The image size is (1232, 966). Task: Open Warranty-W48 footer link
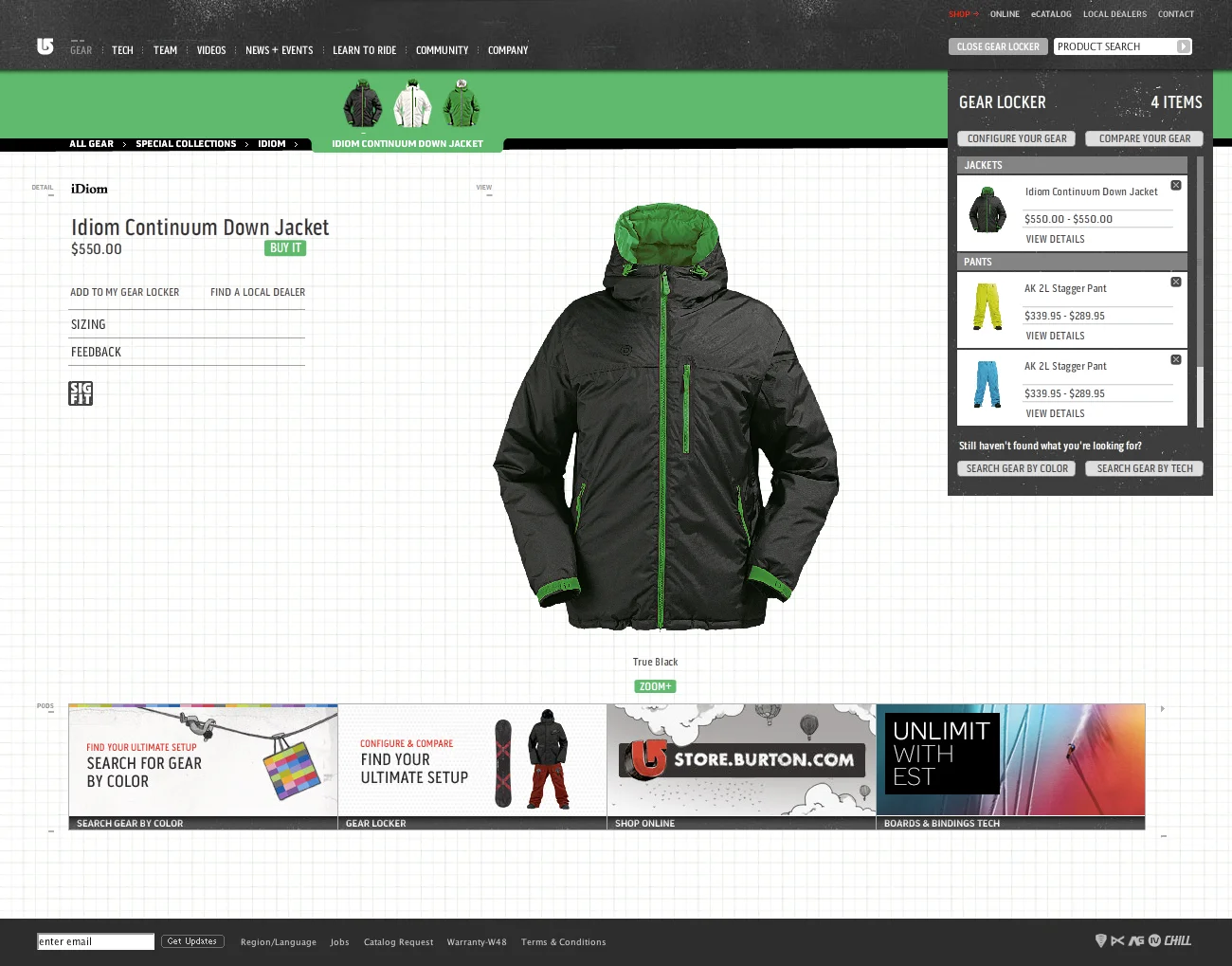pyautogui.click(x=477, y=942)
